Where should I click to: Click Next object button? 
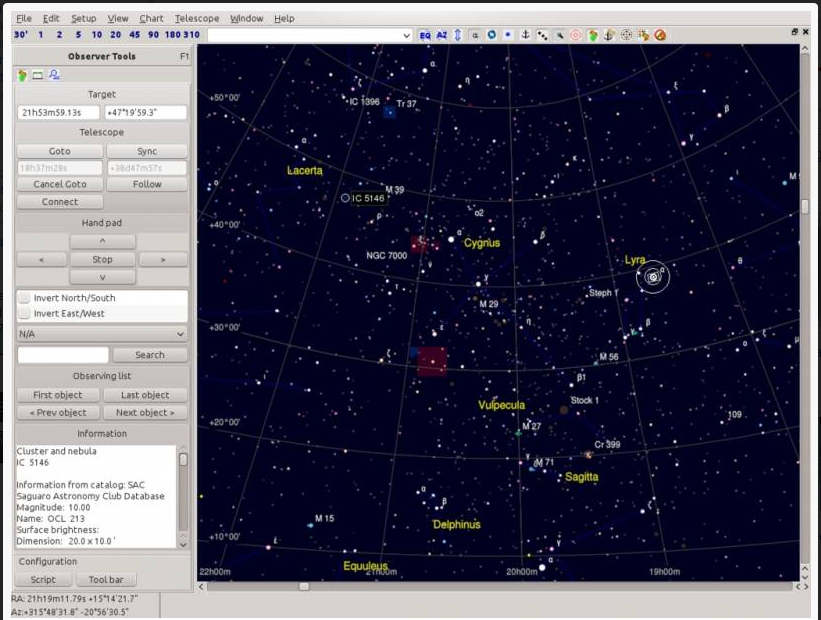click(145, 413)
